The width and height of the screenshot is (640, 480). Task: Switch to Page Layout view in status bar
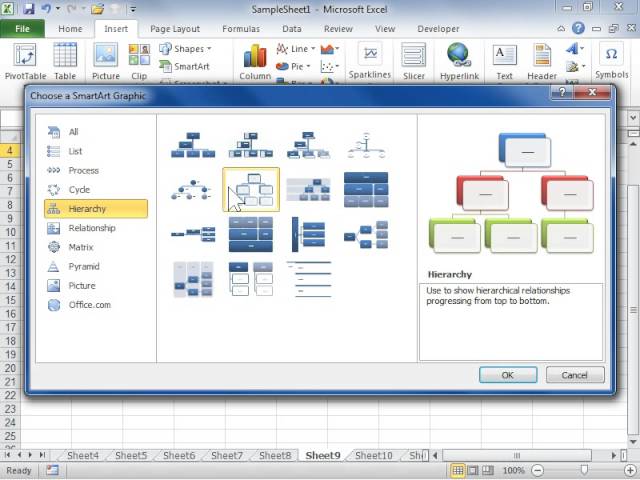(473, 471)
